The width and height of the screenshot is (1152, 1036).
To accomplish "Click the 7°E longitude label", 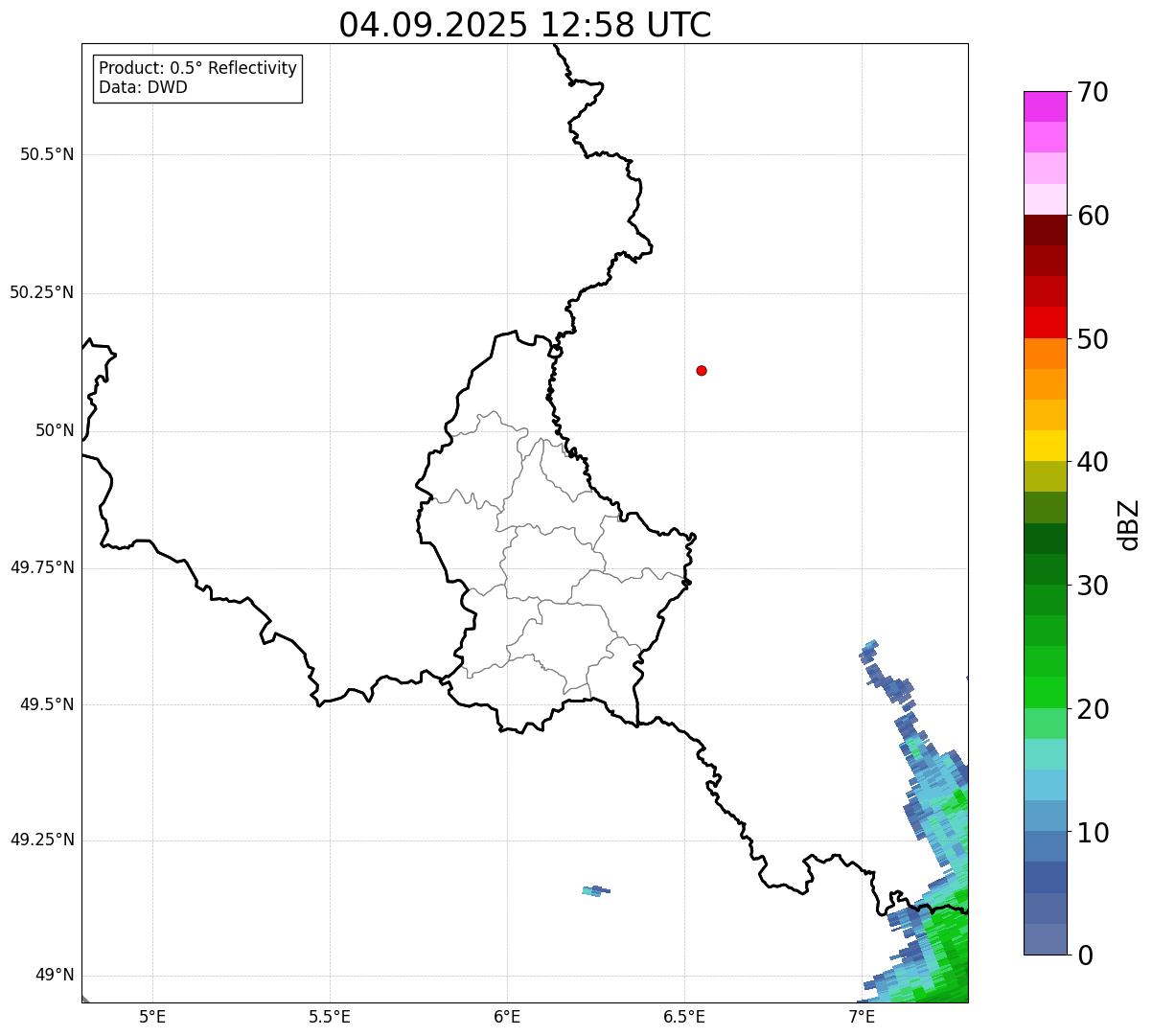I will pos(862,1017).
